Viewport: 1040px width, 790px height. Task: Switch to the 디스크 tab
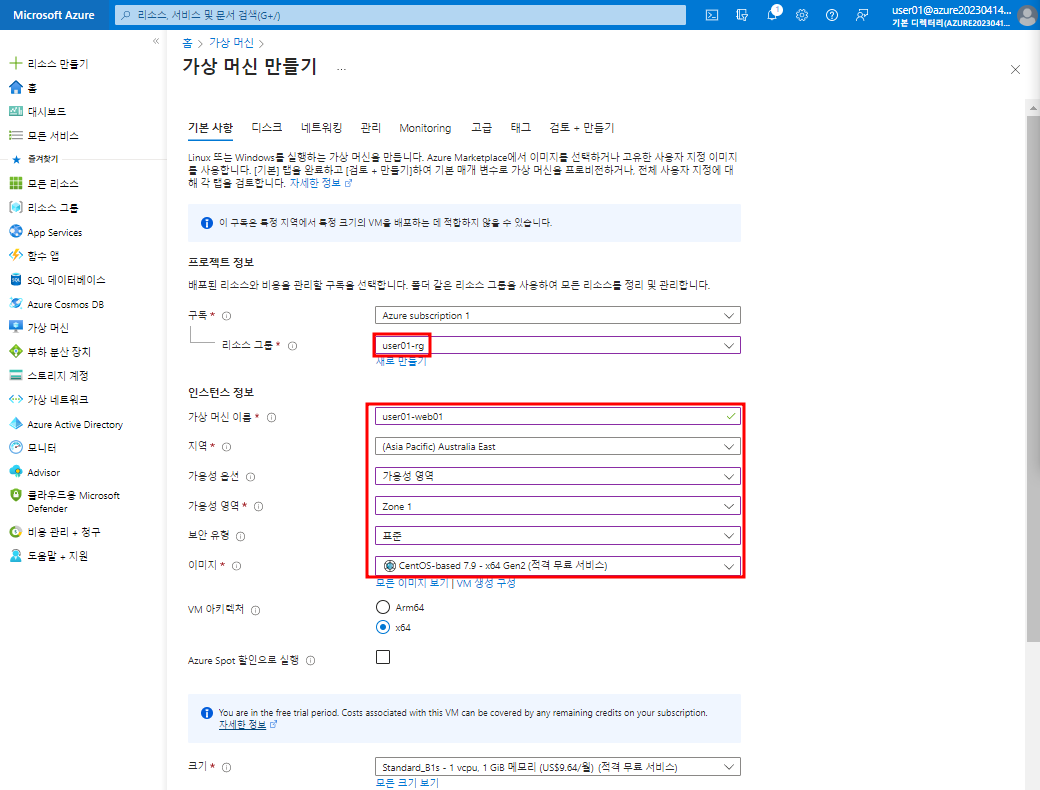pyautogui.click(x=267, y=127)
